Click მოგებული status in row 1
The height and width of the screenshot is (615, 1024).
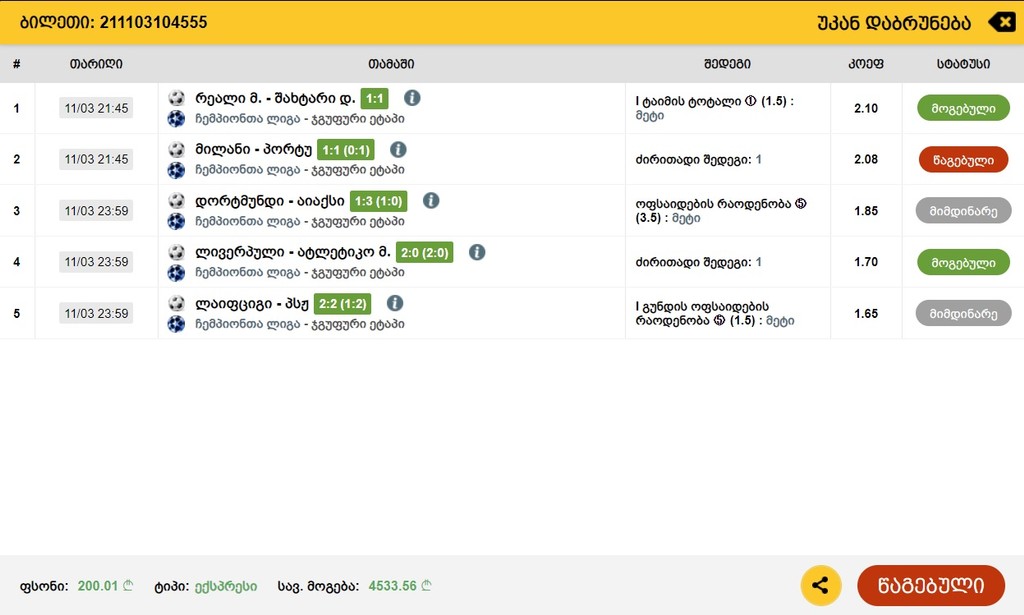coord(963,108)
